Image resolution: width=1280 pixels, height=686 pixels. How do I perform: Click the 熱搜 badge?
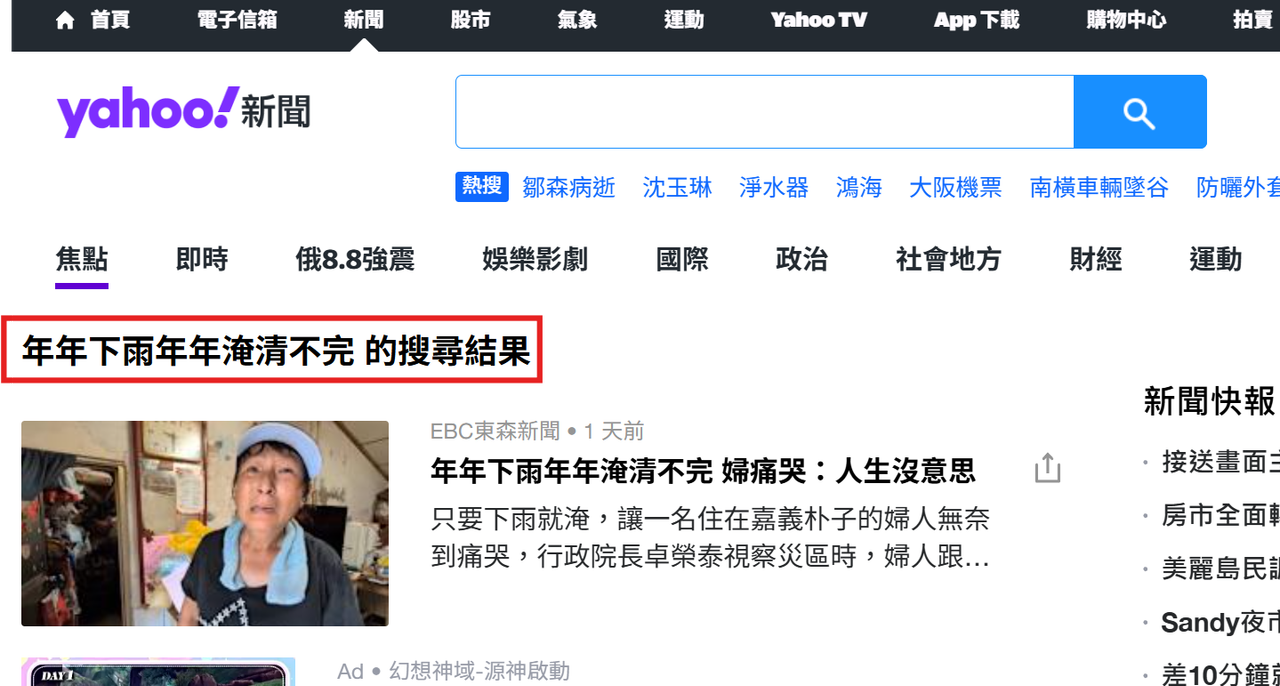(x=482, y=186)
